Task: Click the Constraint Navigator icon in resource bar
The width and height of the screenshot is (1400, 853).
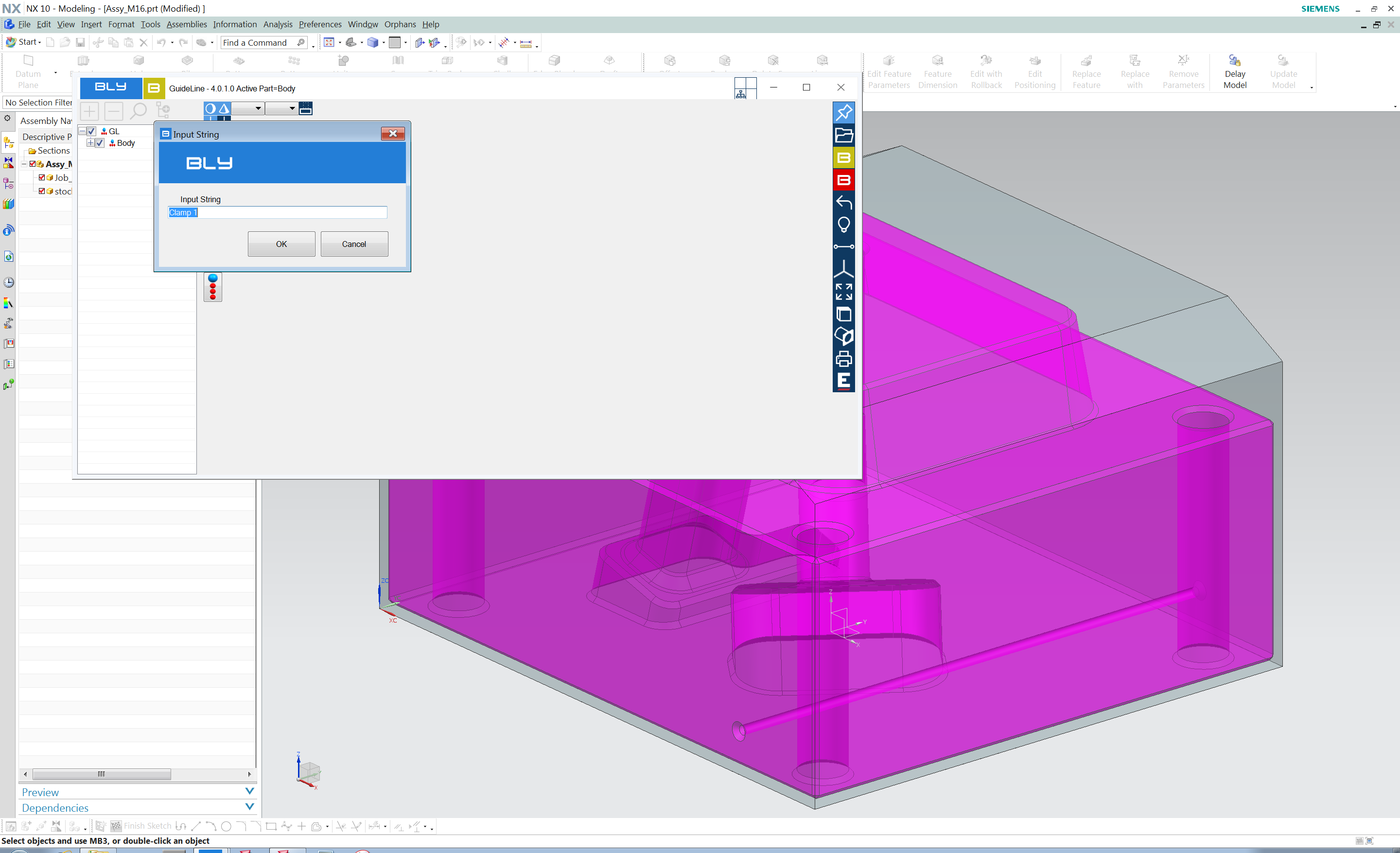Action: coord(9,162)
